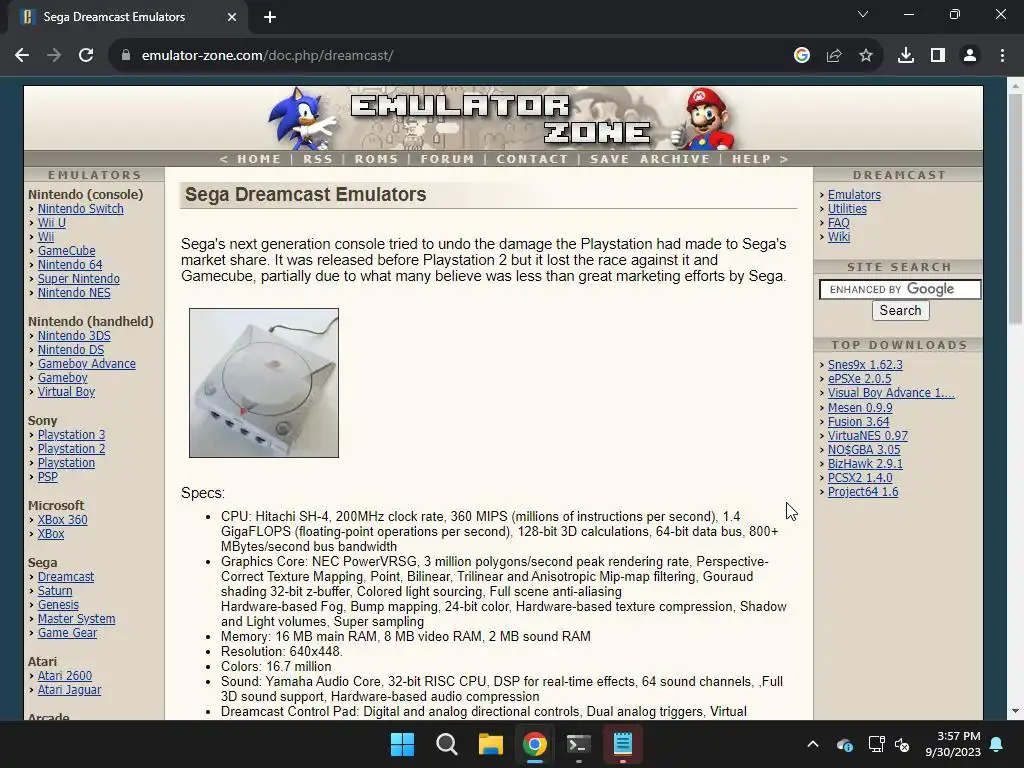The image size is (1024, 768).
Task: Open RSS in site navigation
Action: [x=318, y=159]
